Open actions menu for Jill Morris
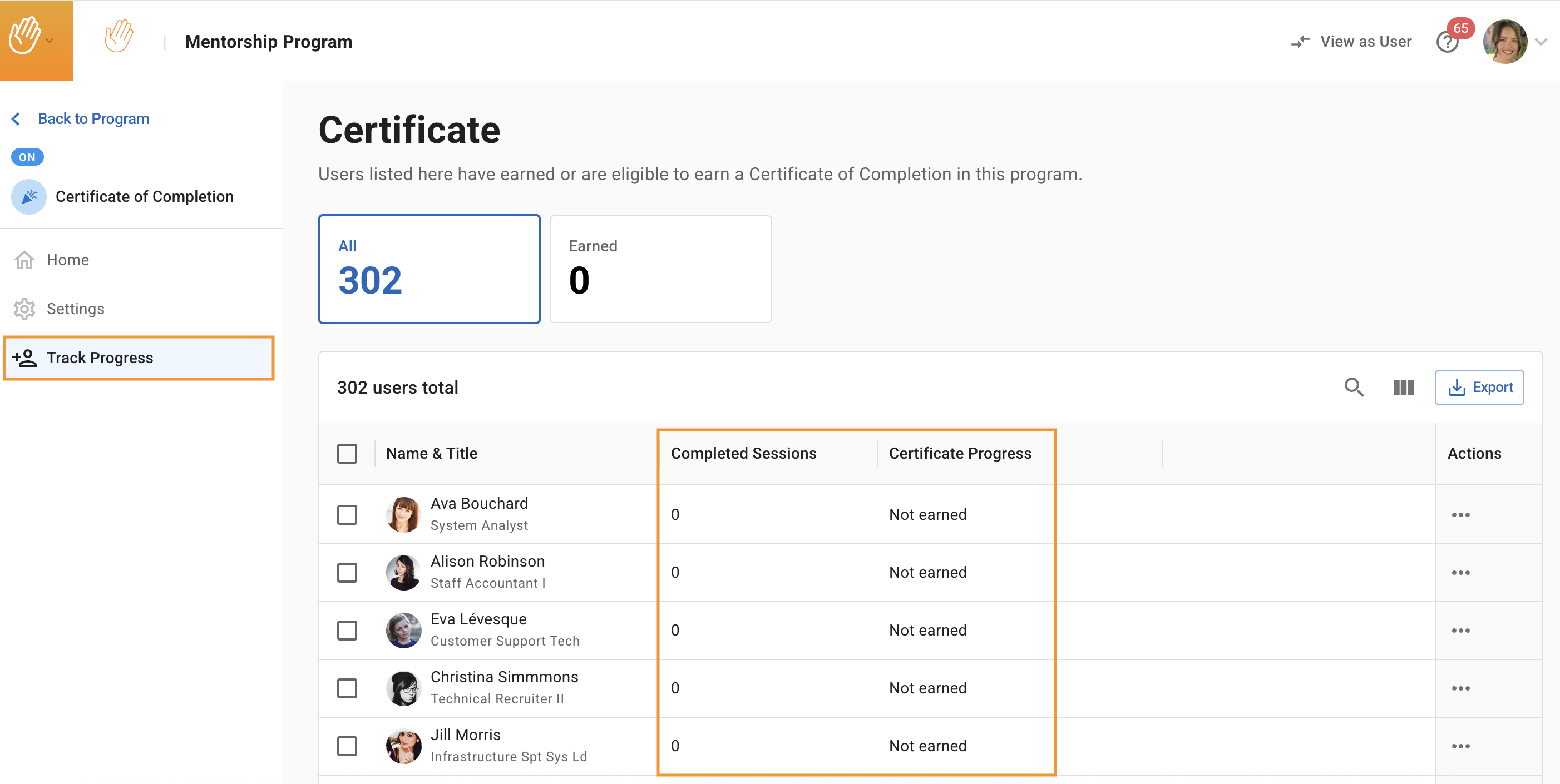 coord(1460,746)
